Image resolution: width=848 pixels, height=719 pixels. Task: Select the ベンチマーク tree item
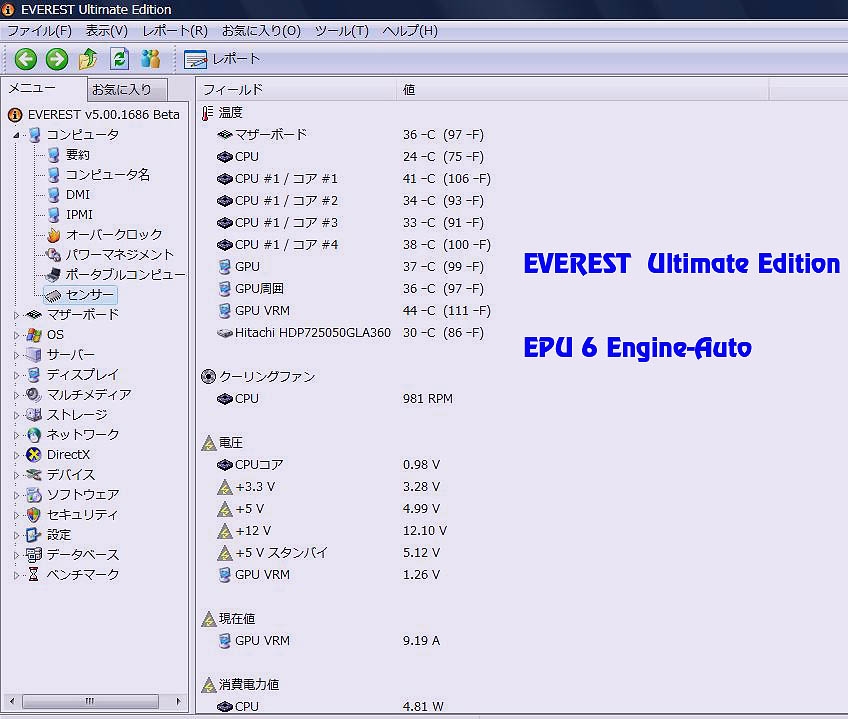(x=82, y=575)
